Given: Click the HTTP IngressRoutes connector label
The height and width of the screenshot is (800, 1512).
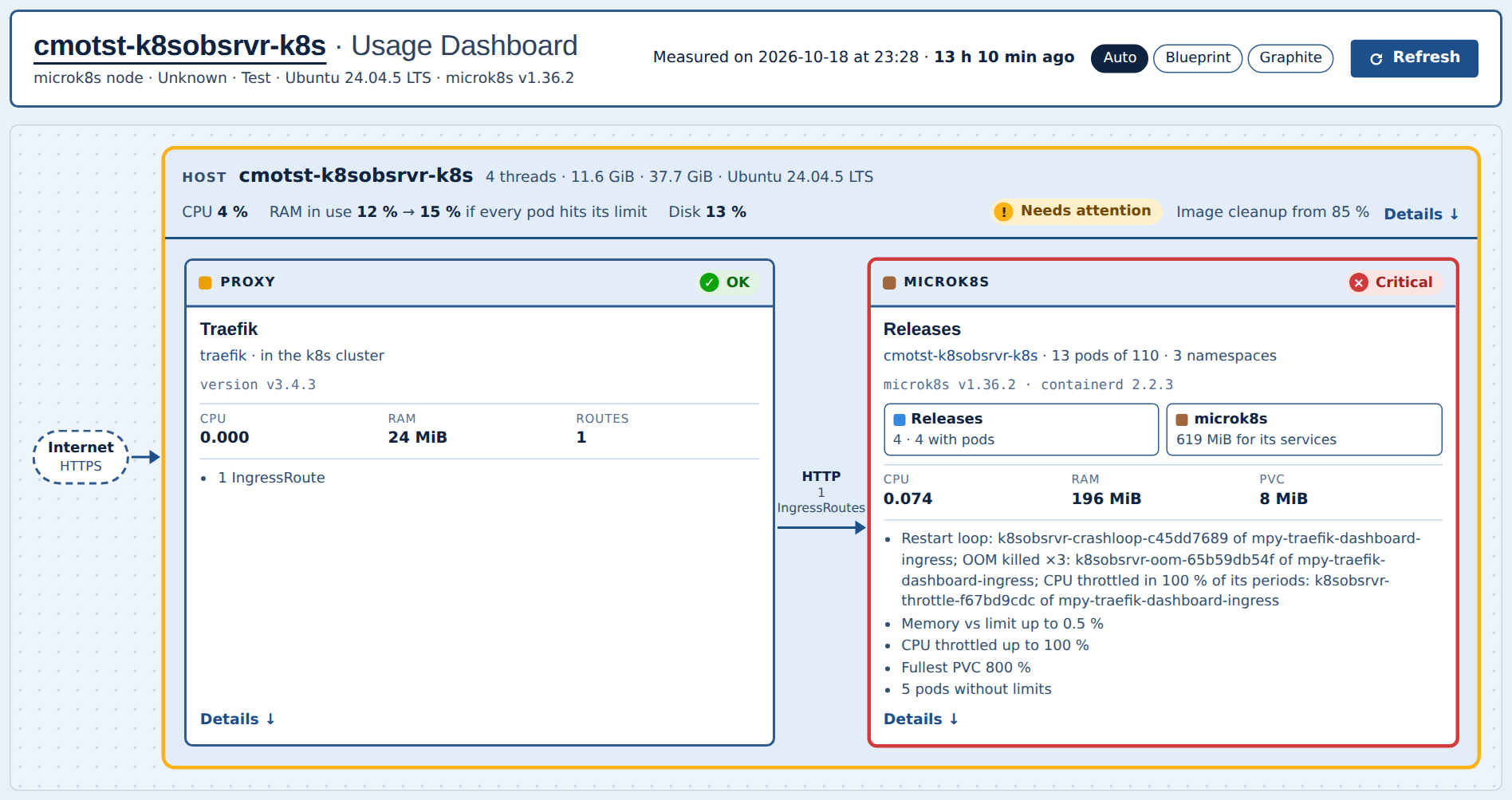Looking at the screenshot, I should coord(821,491).
